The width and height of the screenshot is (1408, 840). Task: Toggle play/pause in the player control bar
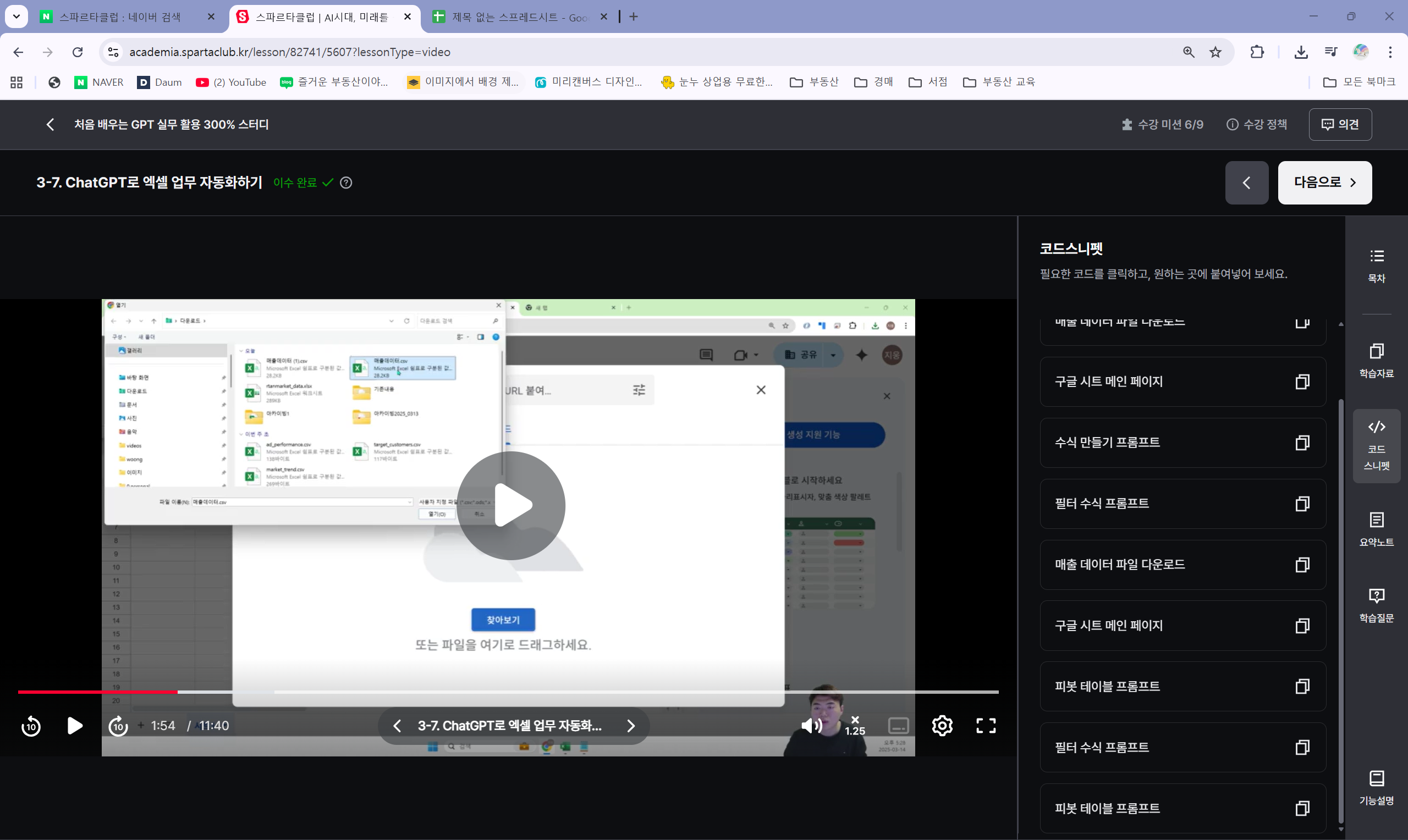74,726
